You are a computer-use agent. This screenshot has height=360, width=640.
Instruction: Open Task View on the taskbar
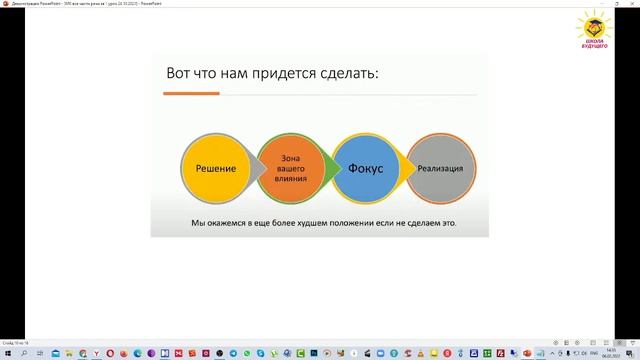[40, 353]
